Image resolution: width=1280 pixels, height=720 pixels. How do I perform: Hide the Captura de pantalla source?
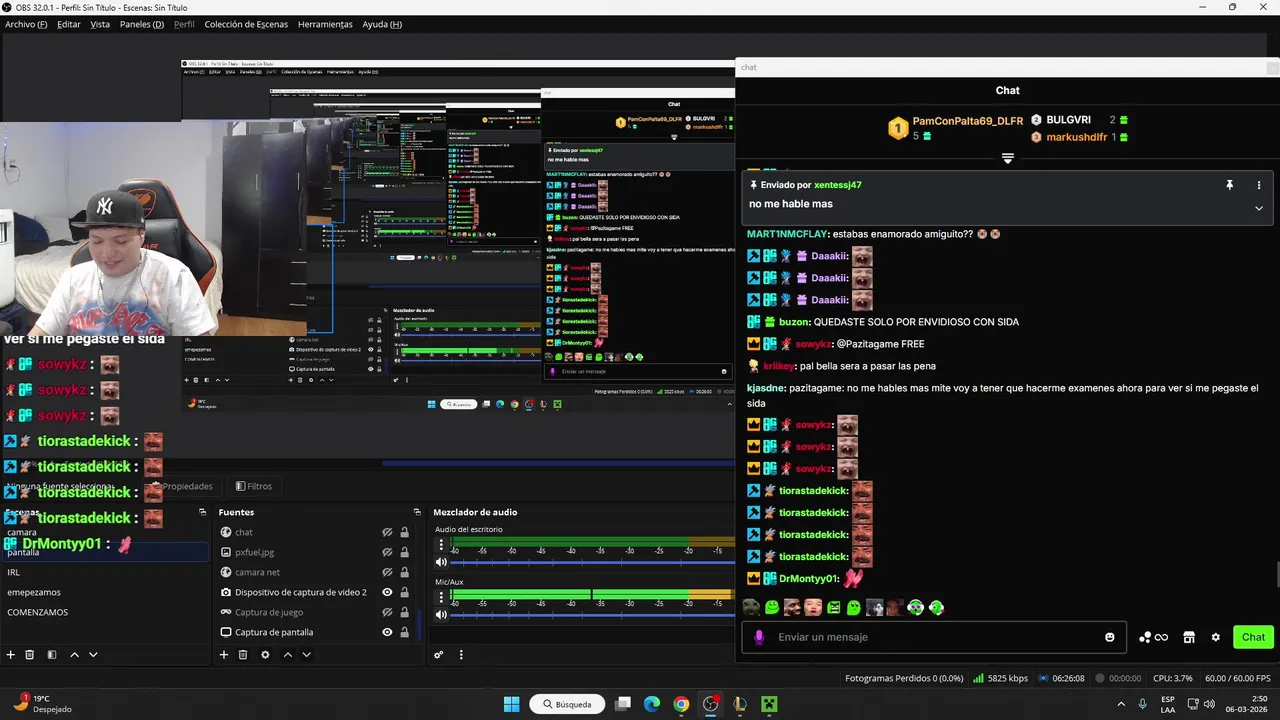tap(387, 632)
